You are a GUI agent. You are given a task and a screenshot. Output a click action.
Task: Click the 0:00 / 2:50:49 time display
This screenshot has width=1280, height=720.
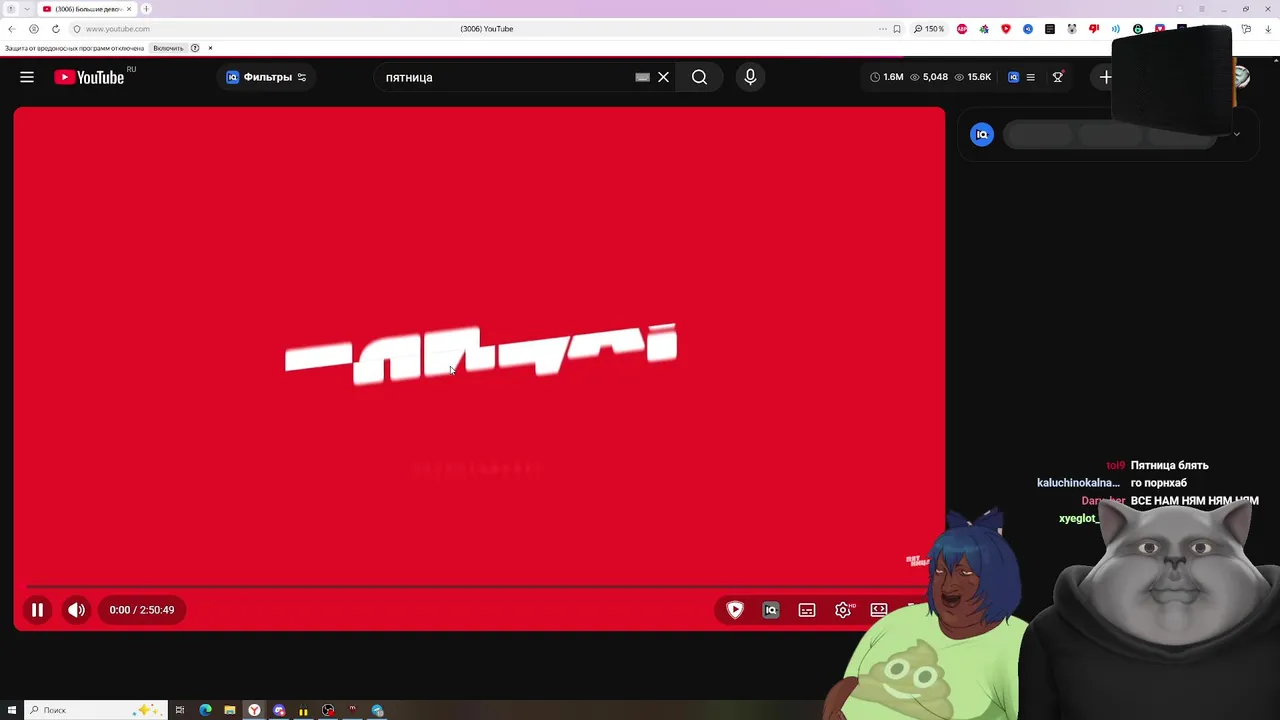point(142,610)
